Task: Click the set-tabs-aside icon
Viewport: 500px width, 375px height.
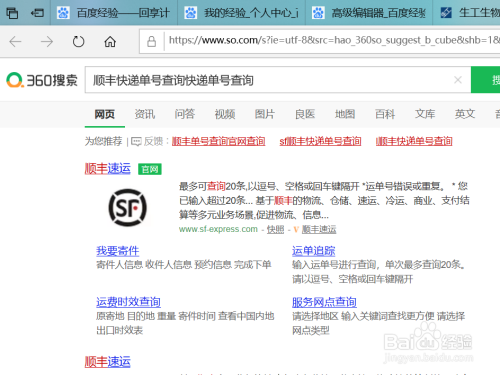Action: [37, 13]
